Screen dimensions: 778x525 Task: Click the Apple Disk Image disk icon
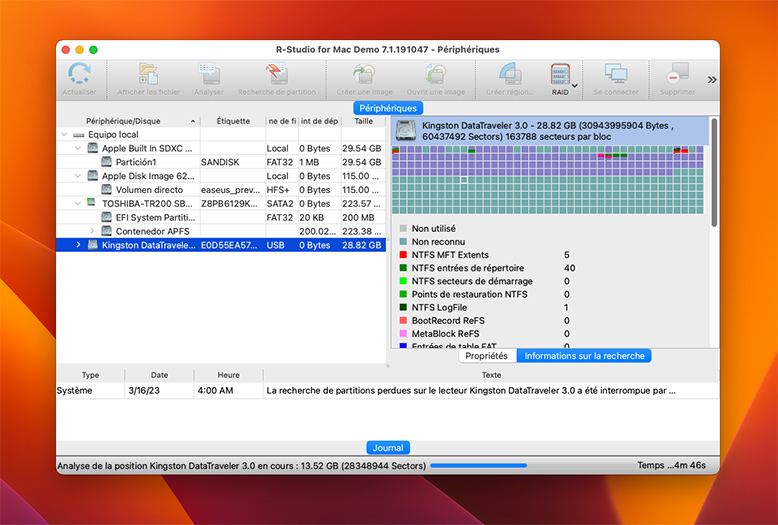click(92, 176)
